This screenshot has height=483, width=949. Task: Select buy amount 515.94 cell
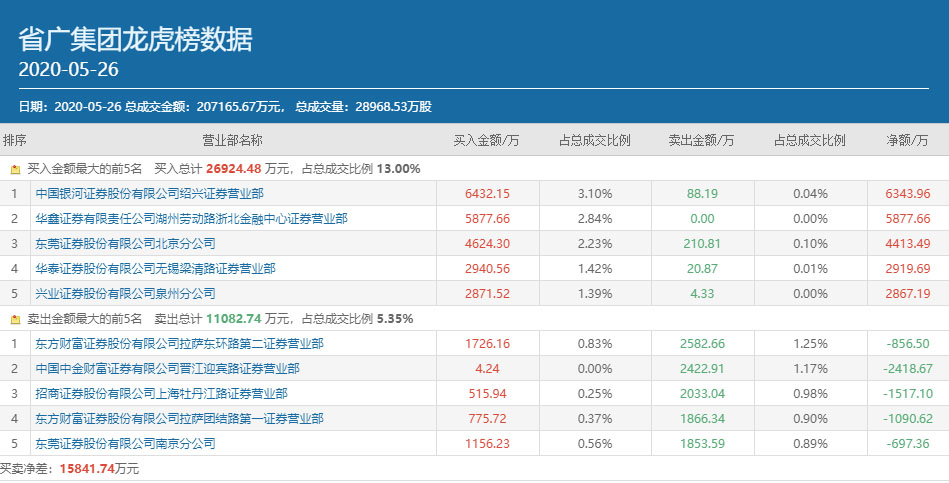point(487,393)
